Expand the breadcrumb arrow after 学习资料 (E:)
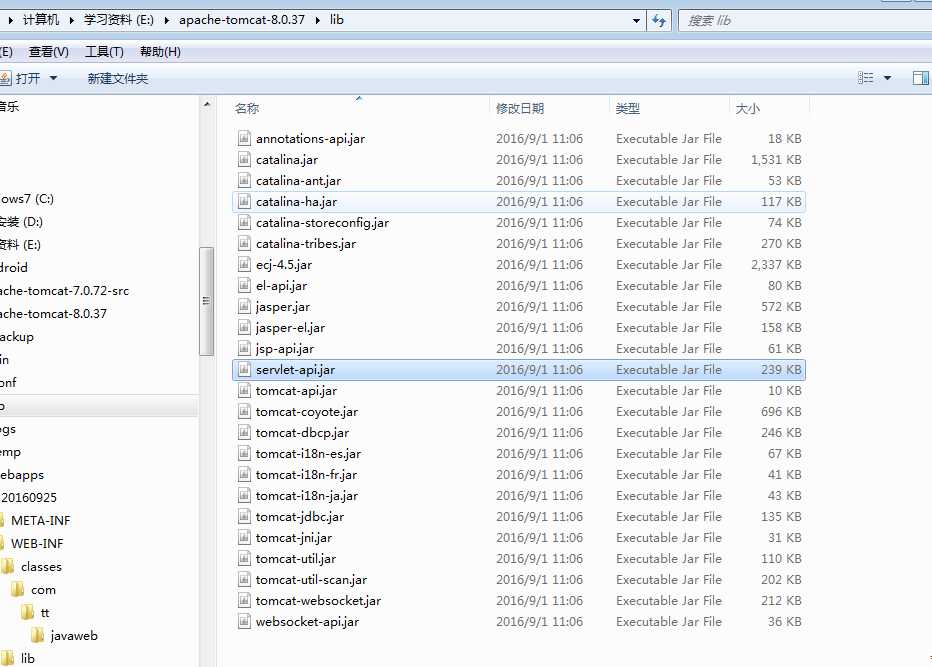The width and height of the screenshot is (932, 667). (x=166, y=20)
